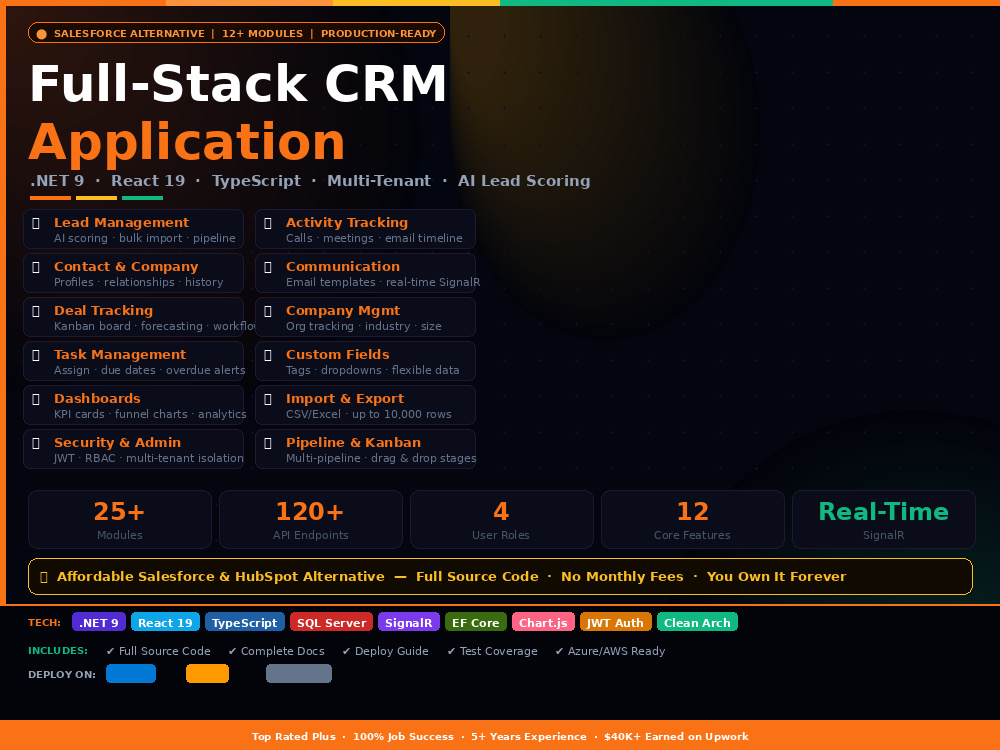Screen dimensions: 1000x750
Task: Click 'AI scoring · bulk import · pipeline' text
Action: click(145, 239)
